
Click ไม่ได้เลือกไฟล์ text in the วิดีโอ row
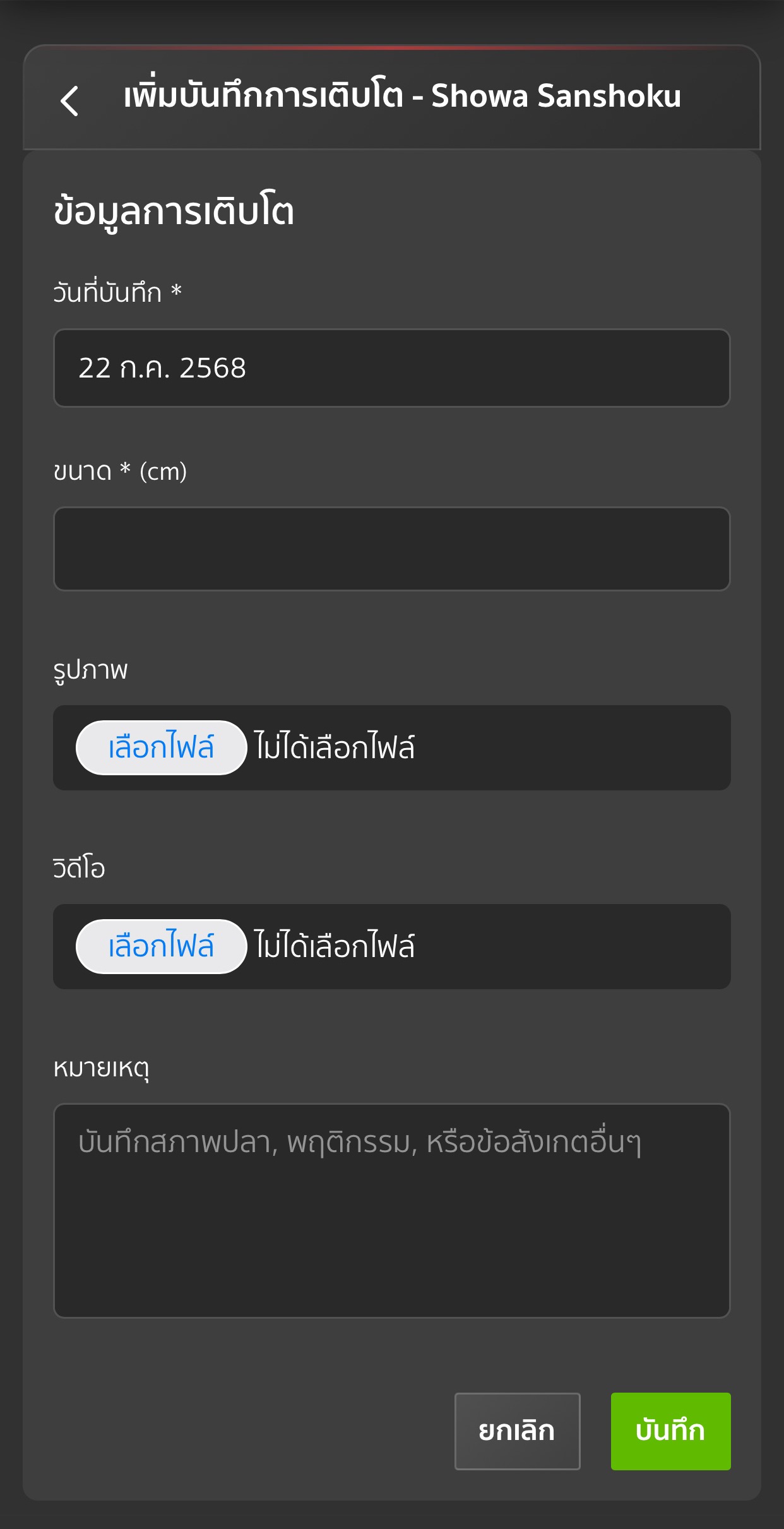point(335,946)
